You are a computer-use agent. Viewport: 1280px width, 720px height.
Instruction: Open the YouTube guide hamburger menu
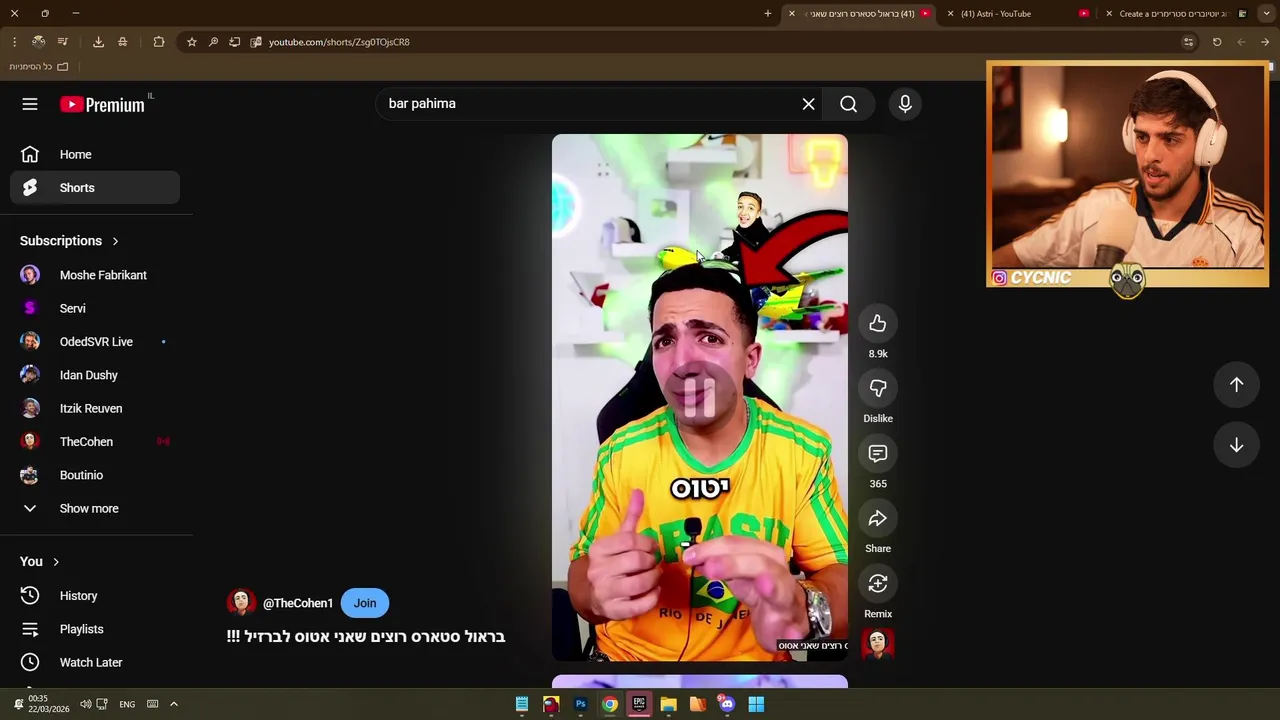click(x=30, y=104)
